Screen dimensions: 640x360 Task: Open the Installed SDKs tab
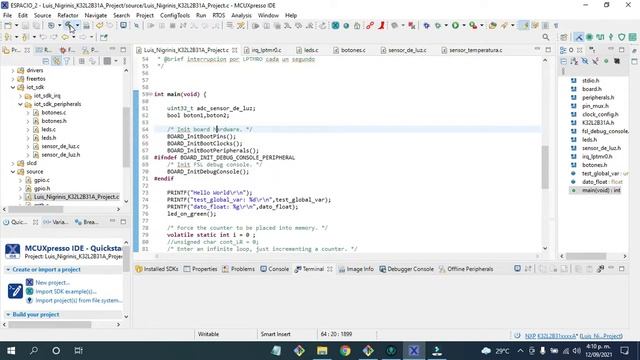pyautogui.click(x=157, y=269)
